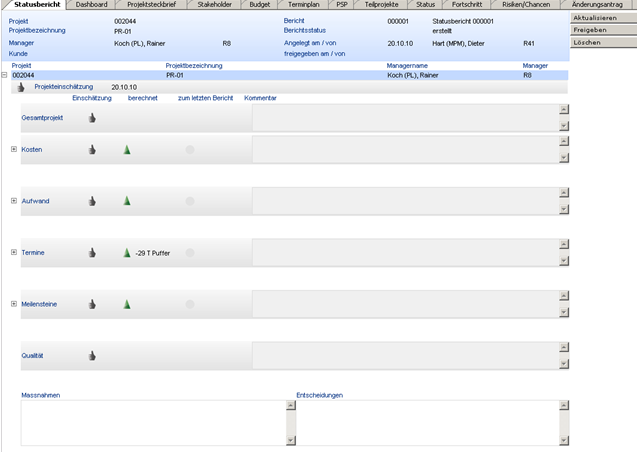This screenshot has height=456, width=637.
Task: Click the grey last-report indicator for Aufwand
Action: [190, 201]
